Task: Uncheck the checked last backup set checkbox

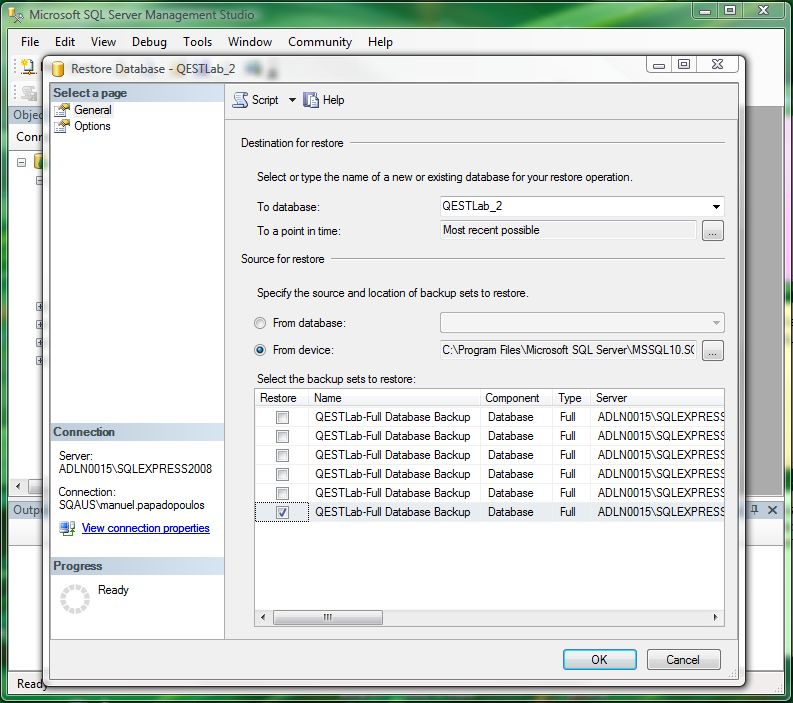Action: pyautogui.click(x=282, y=512)
